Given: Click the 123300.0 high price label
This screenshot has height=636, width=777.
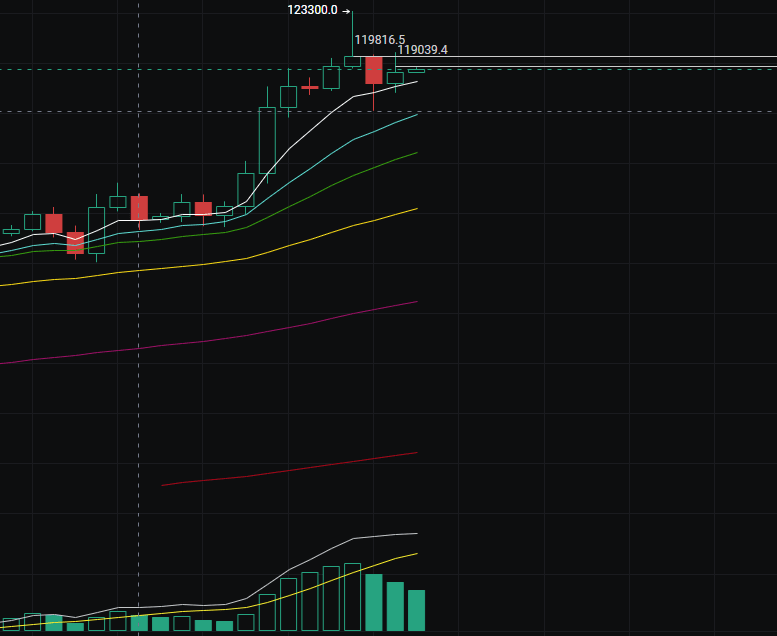Looking at the screenshot, I should (312, 10).
